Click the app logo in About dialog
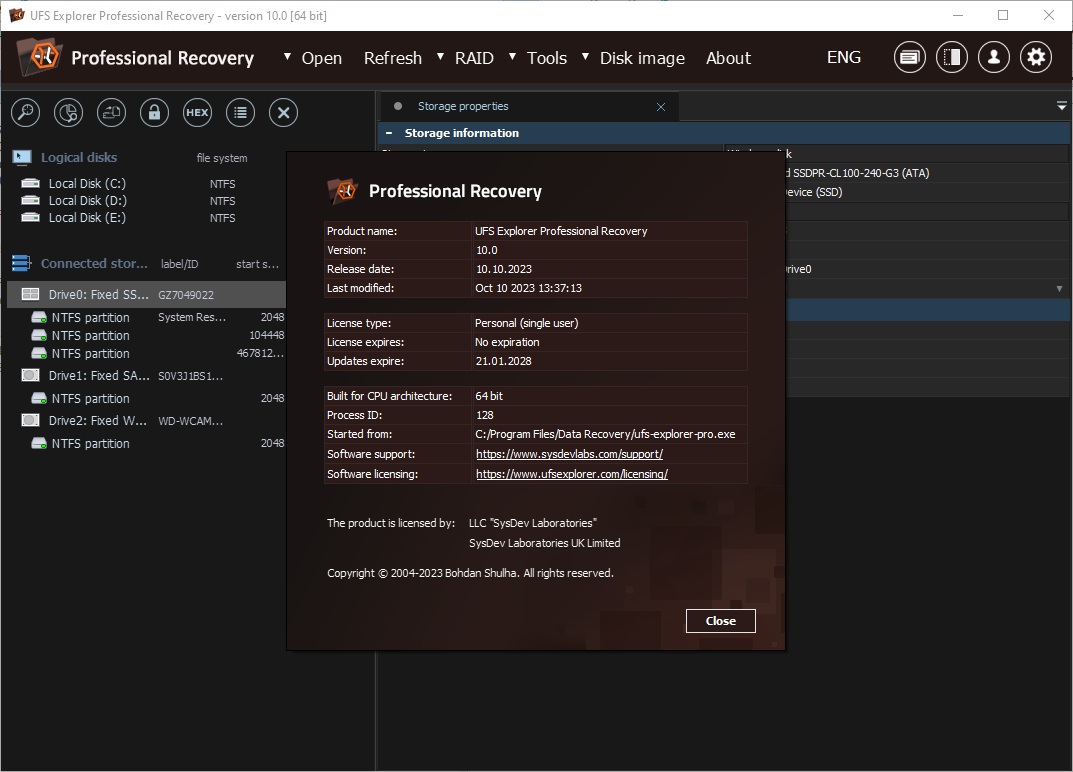 pos(343,190)
